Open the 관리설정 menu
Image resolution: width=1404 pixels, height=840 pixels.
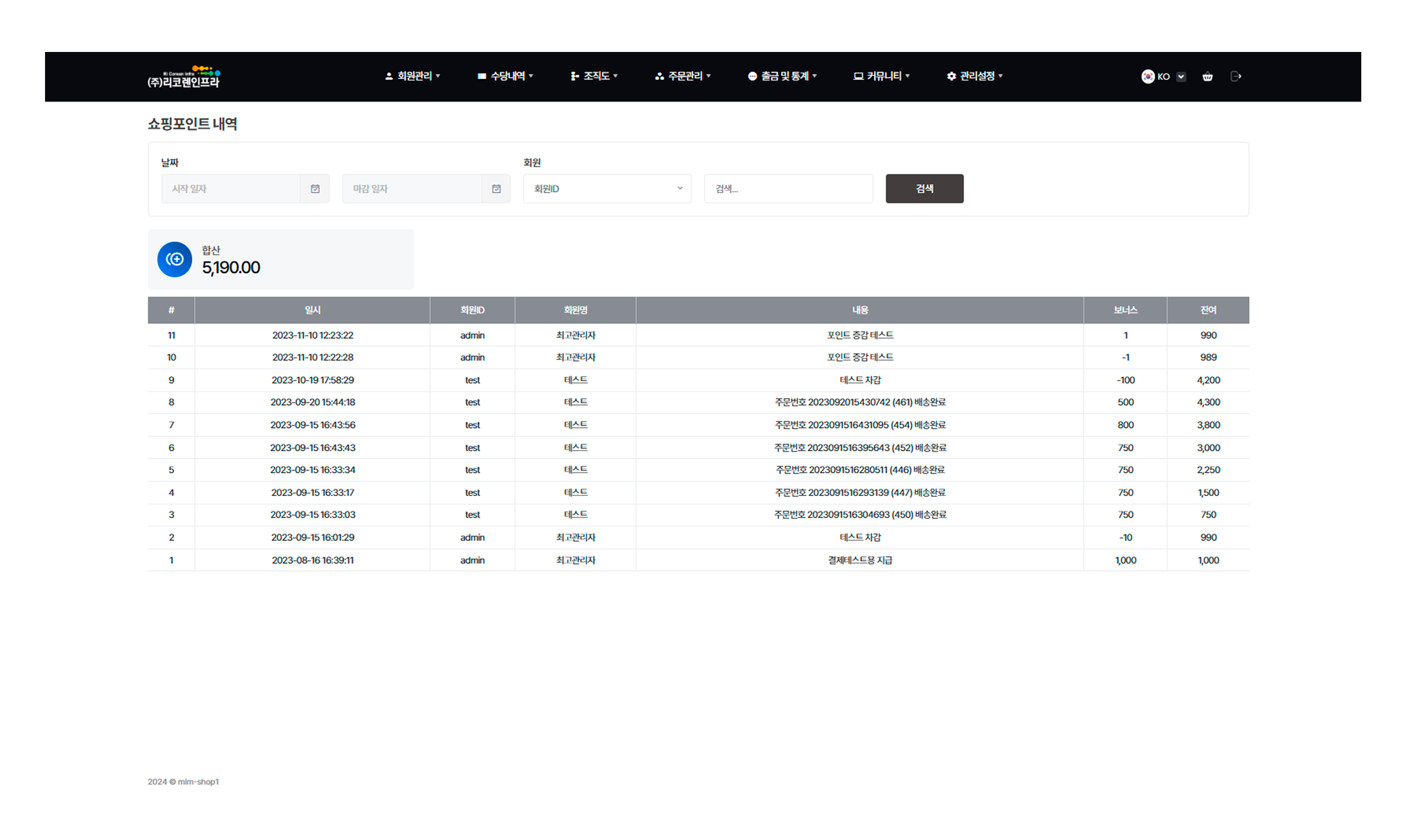click(975, 76)
